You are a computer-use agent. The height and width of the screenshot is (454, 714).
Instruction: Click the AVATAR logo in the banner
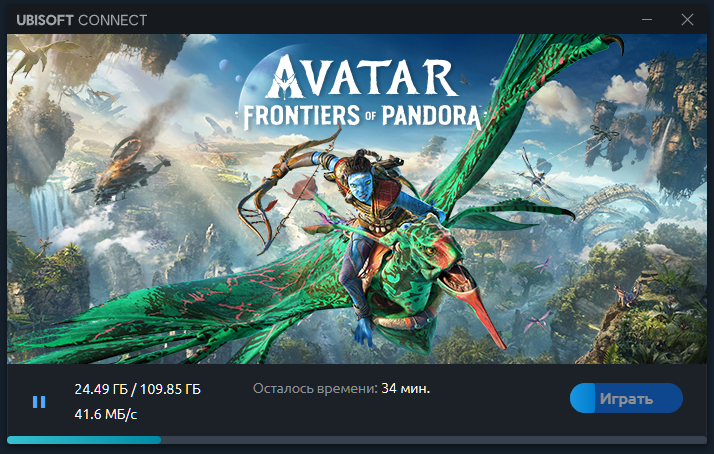[x=362, y=77]
